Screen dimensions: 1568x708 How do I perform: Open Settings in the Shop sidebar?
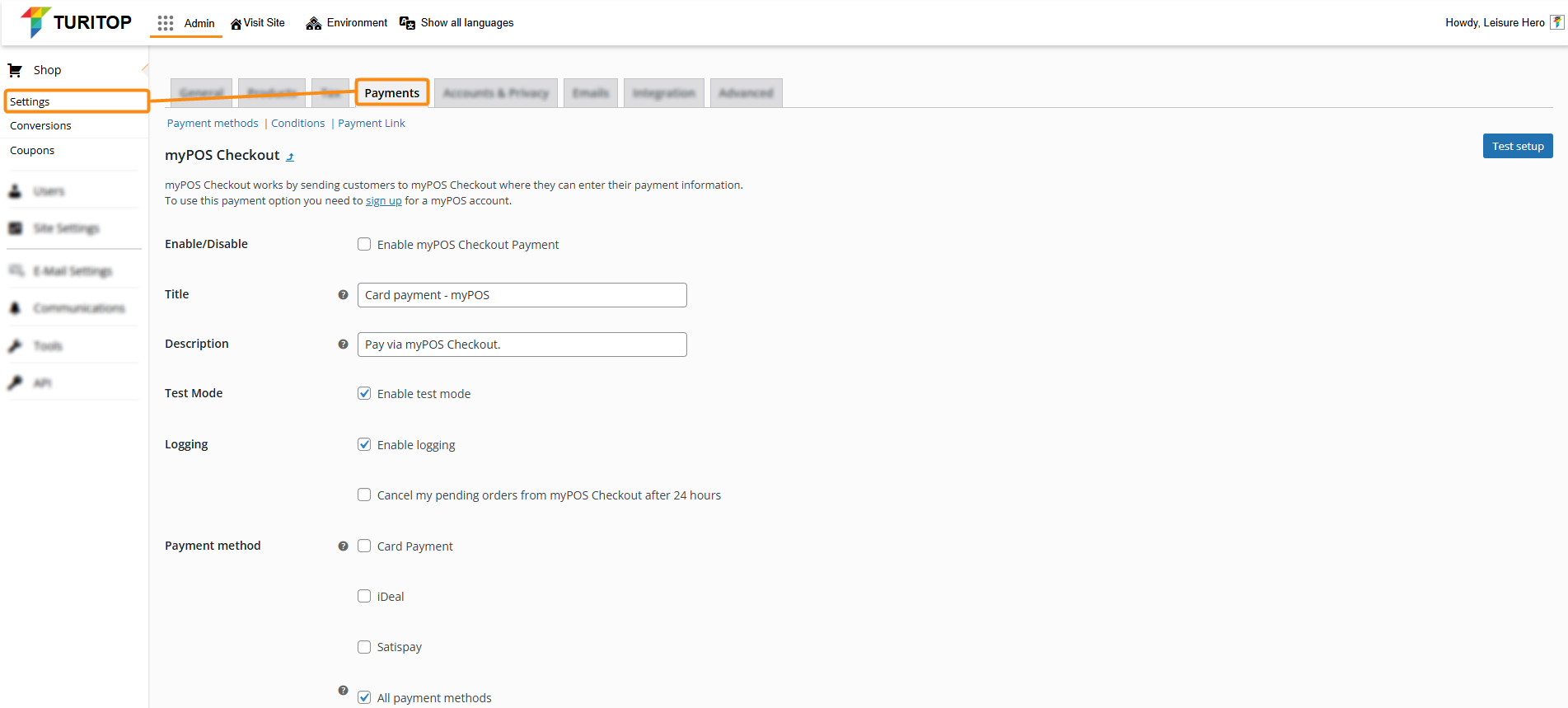pos(30,102)
